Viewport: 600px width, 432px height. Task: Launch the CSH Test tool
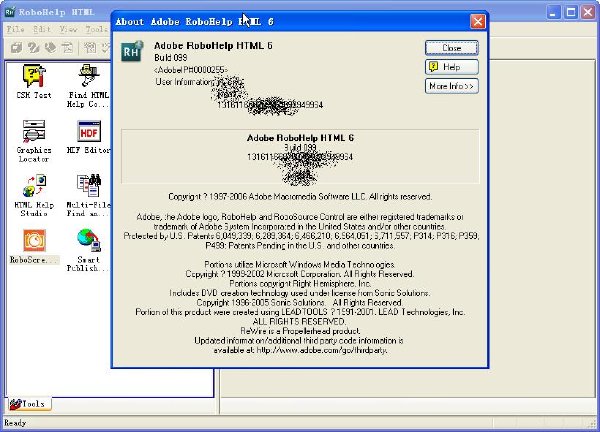(x=34, y=81)
